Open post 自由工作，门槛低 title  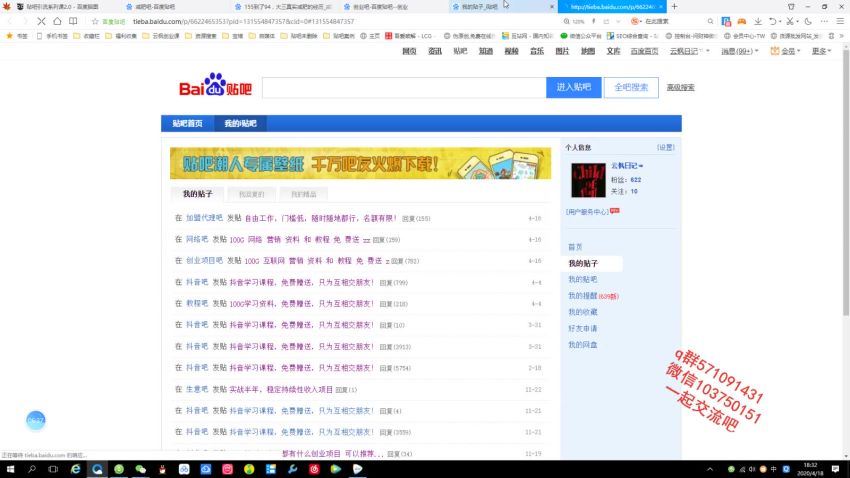coord(321,218)
